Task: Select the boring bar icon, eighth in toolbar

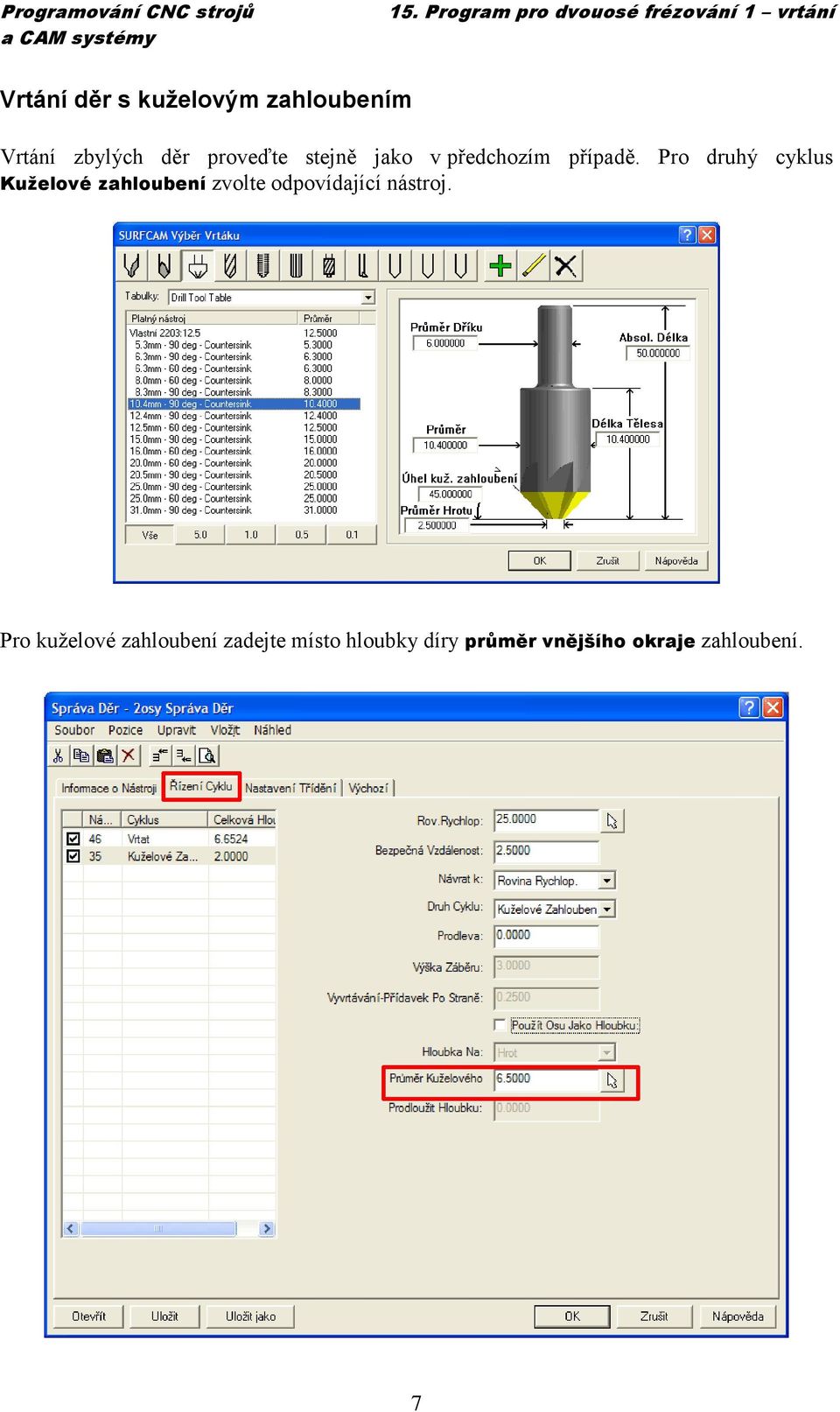Action: pyautogui.click(x=362, y=265)
